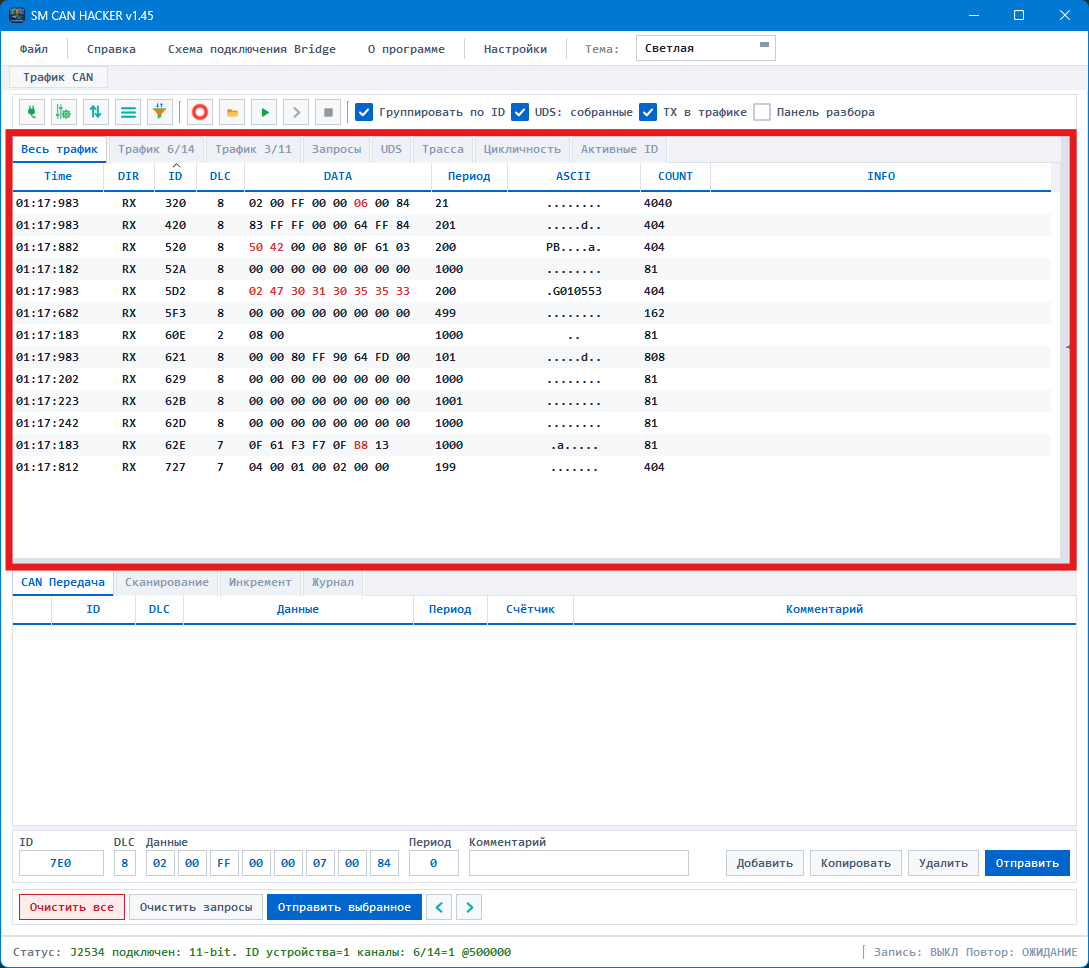Open the Файл menu
Image resolution: width=1089 pixels, height=968 pixels.
34,49
